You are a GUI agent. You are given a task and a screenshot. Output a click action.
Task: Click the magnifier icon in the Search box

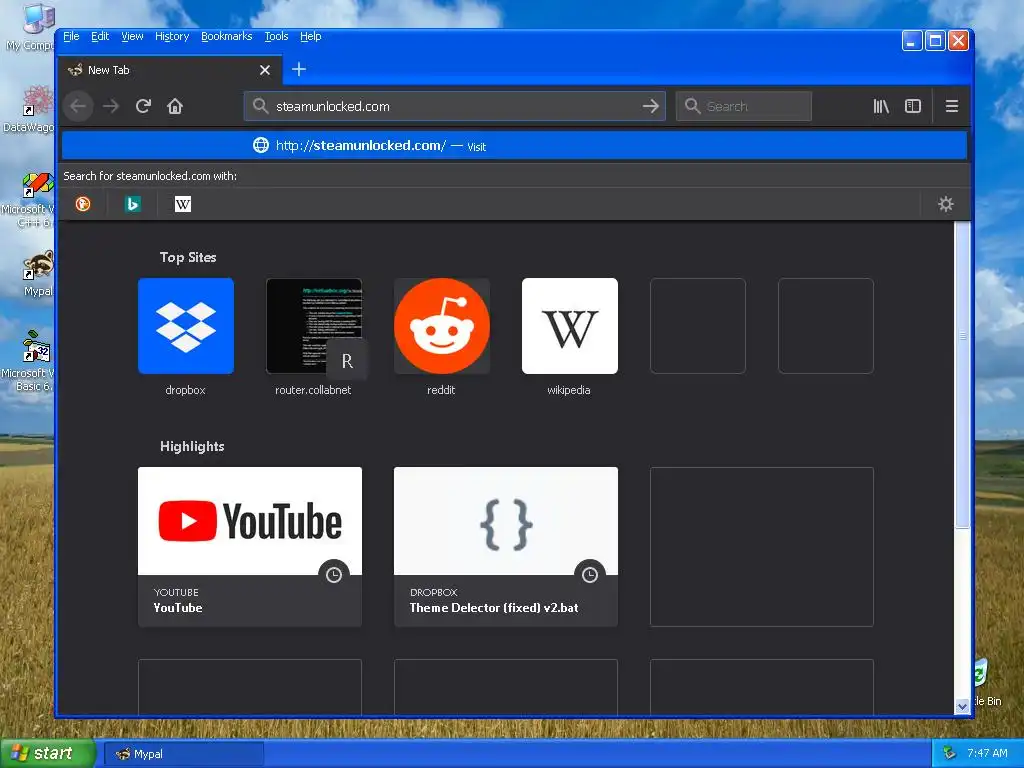click(x=692, y=106)
